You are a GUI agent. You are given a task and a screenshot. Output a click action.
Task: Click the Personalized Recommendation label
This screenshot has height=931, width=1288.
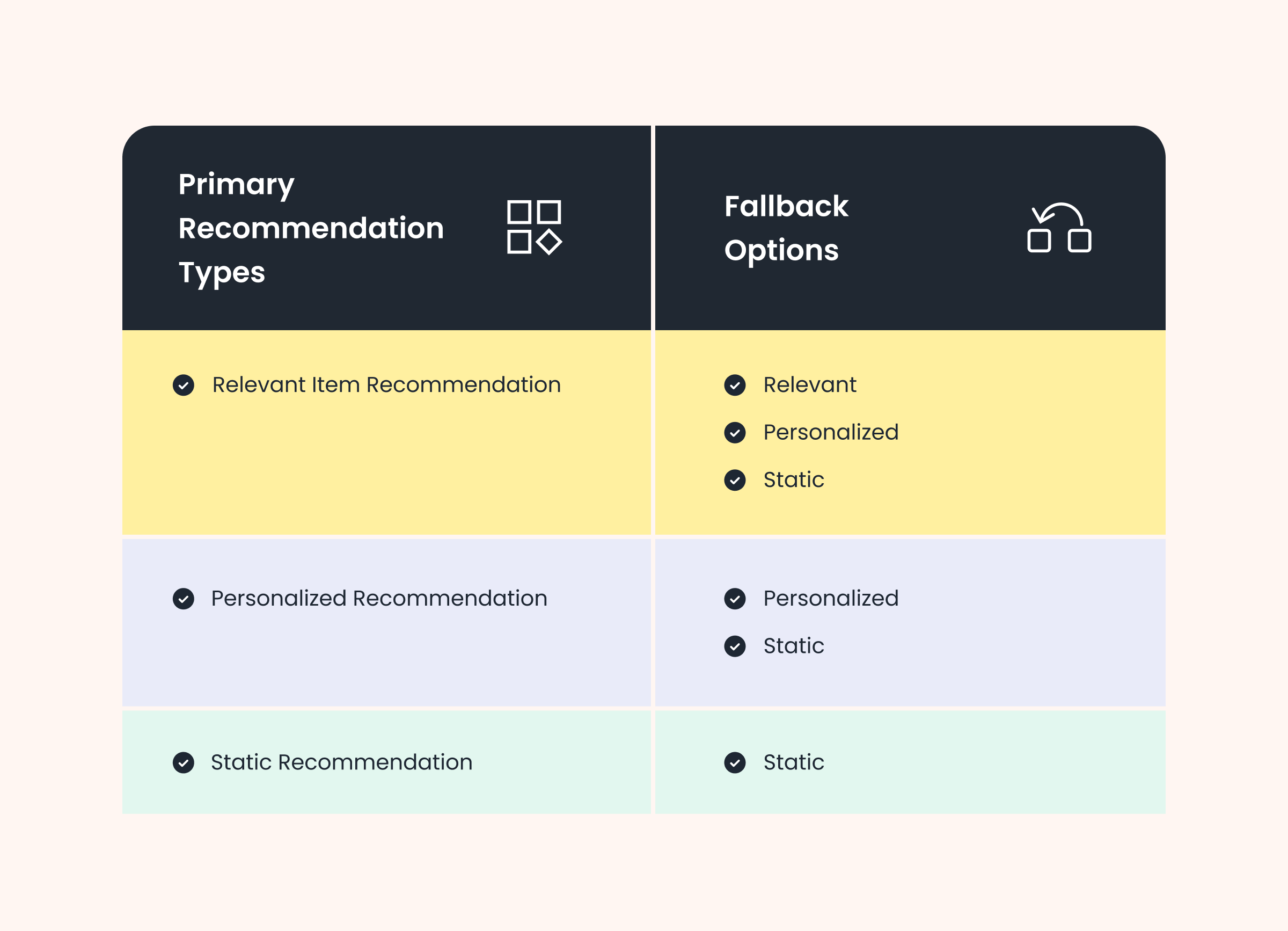[379, 599]
